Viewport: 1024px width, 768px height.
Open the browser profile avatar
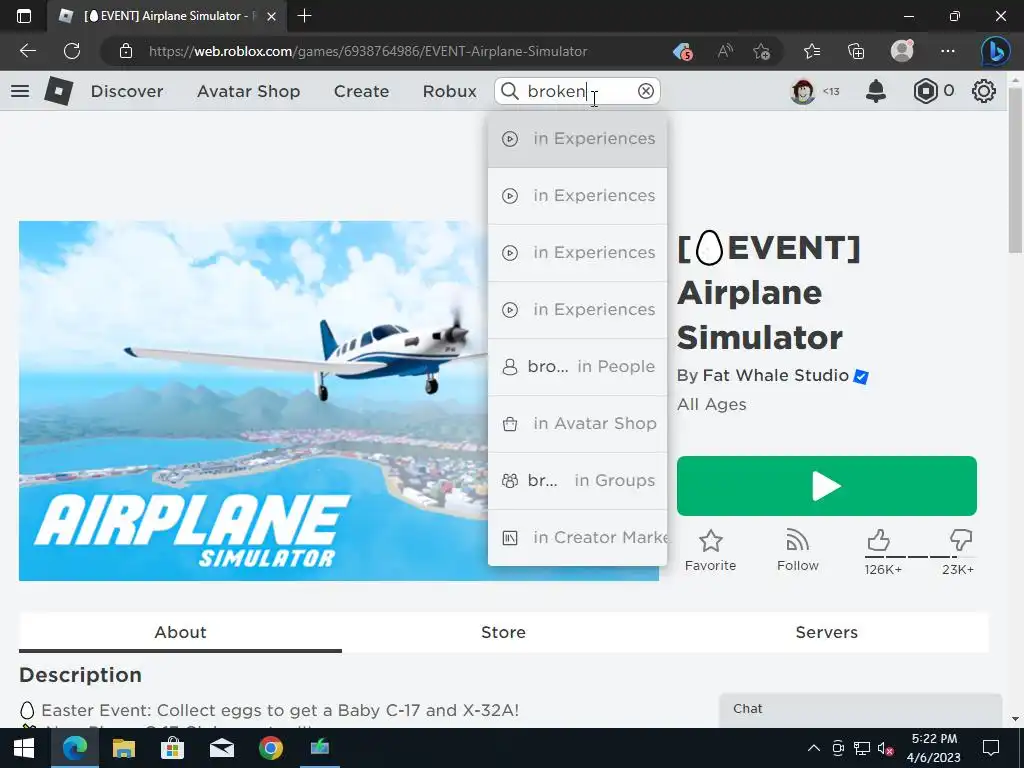[902, 51]
